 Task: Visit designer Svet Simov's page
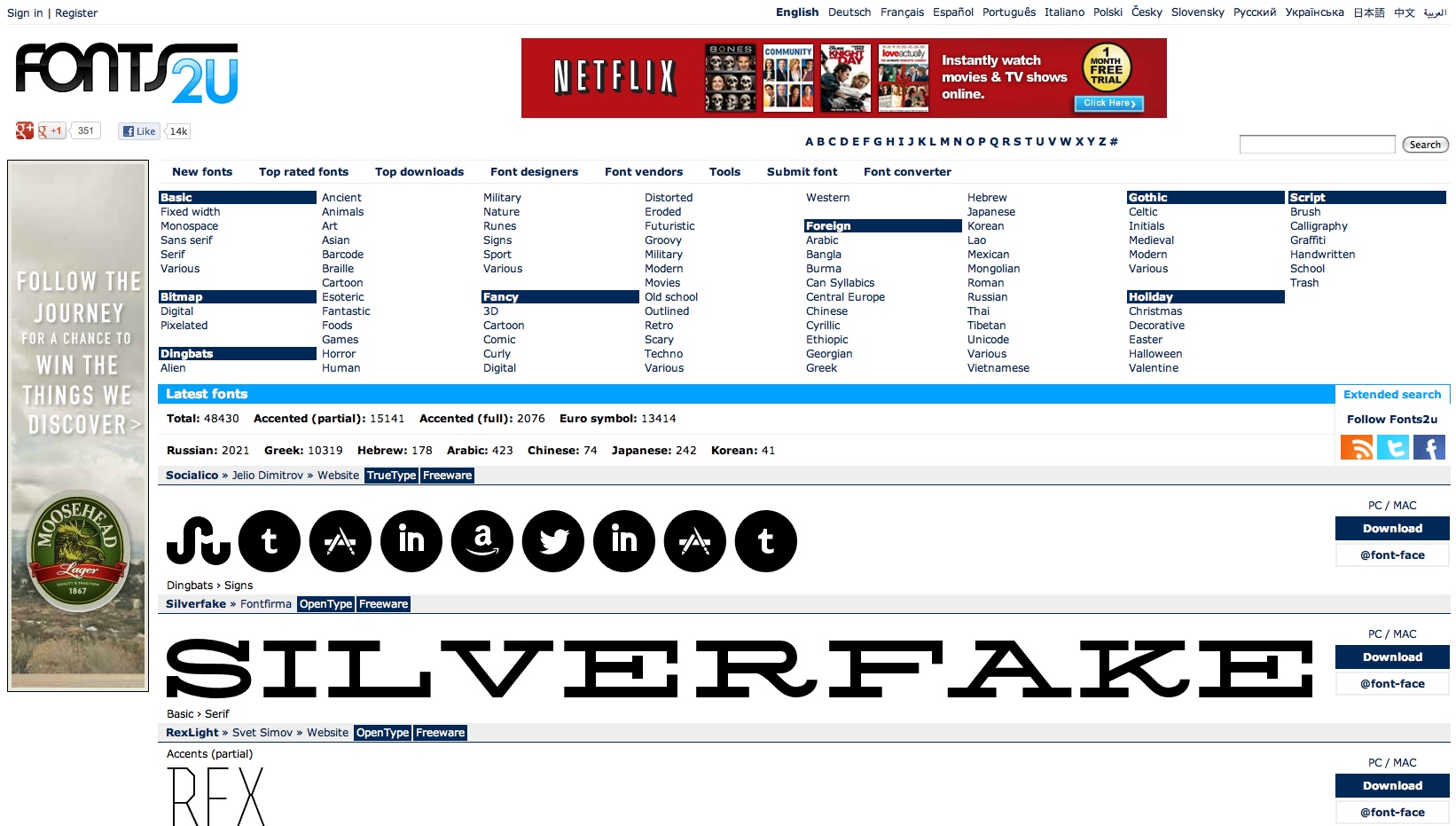(x=262, y=732)
